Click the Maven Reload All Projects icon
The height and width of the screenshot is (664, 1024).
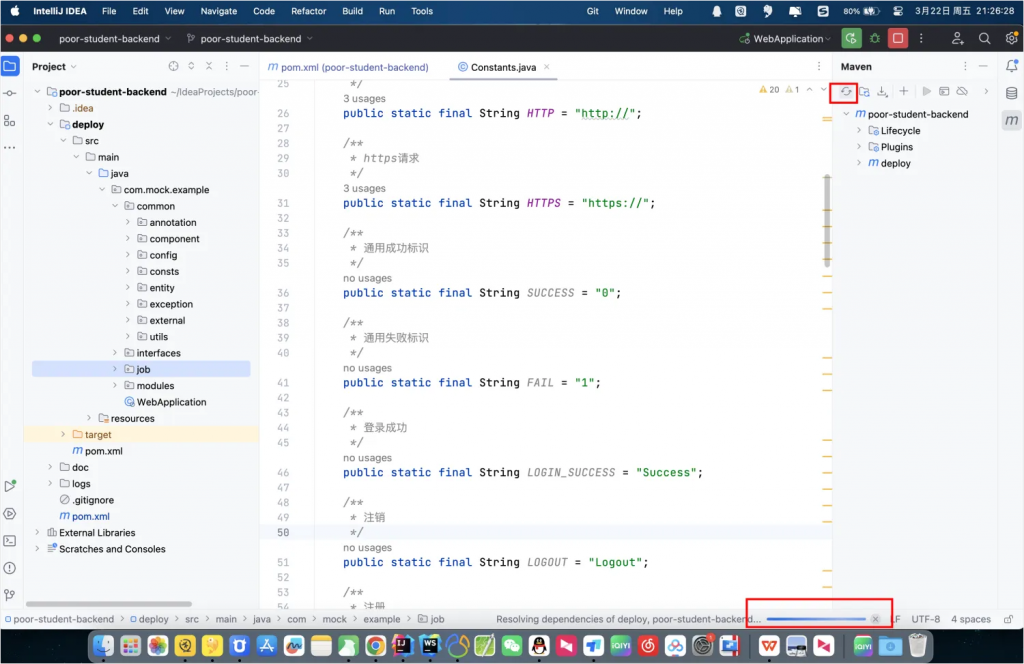coord(845,91)
